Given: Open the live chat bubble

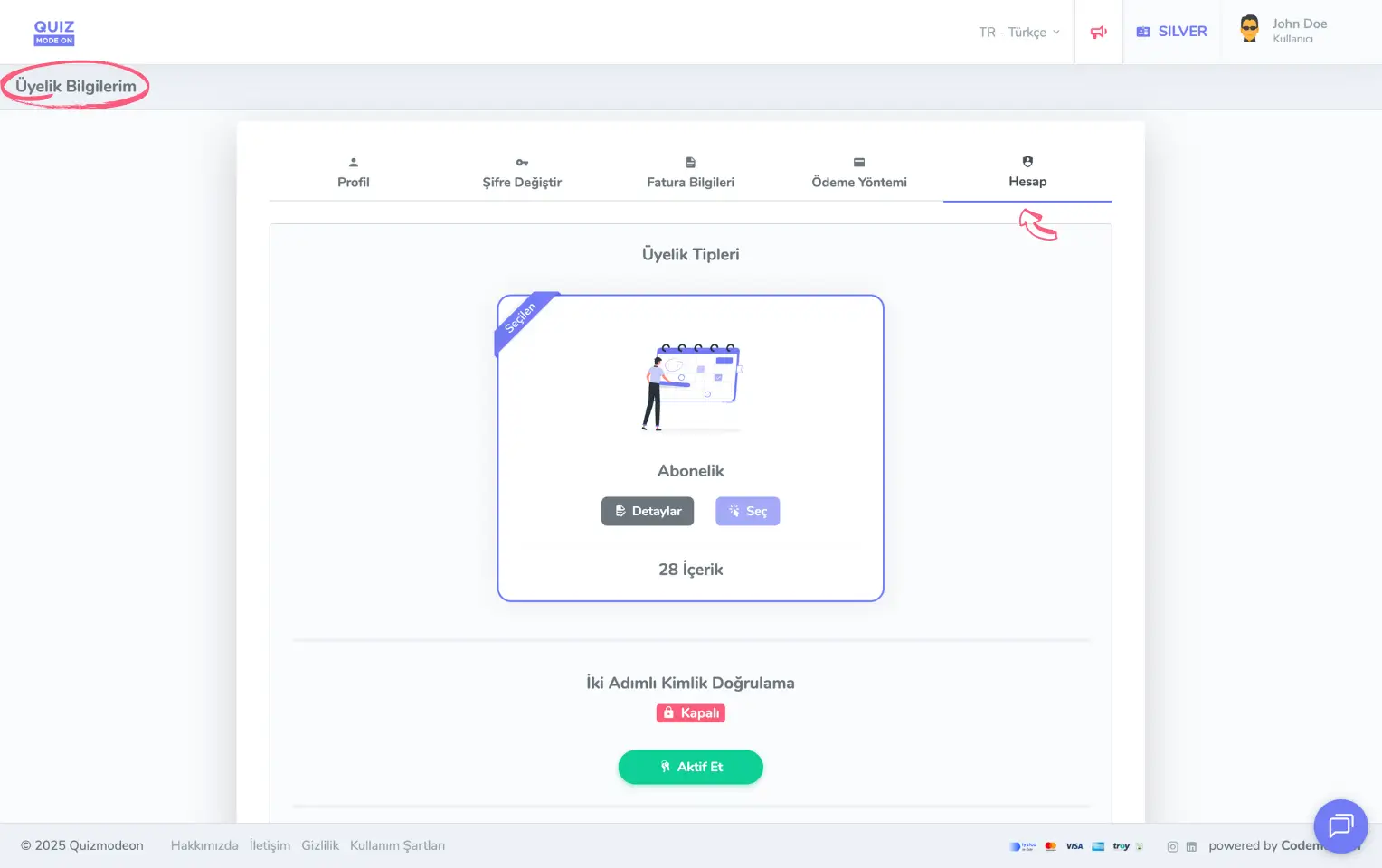Looking at the screenshot, I should pos(1339,826).
